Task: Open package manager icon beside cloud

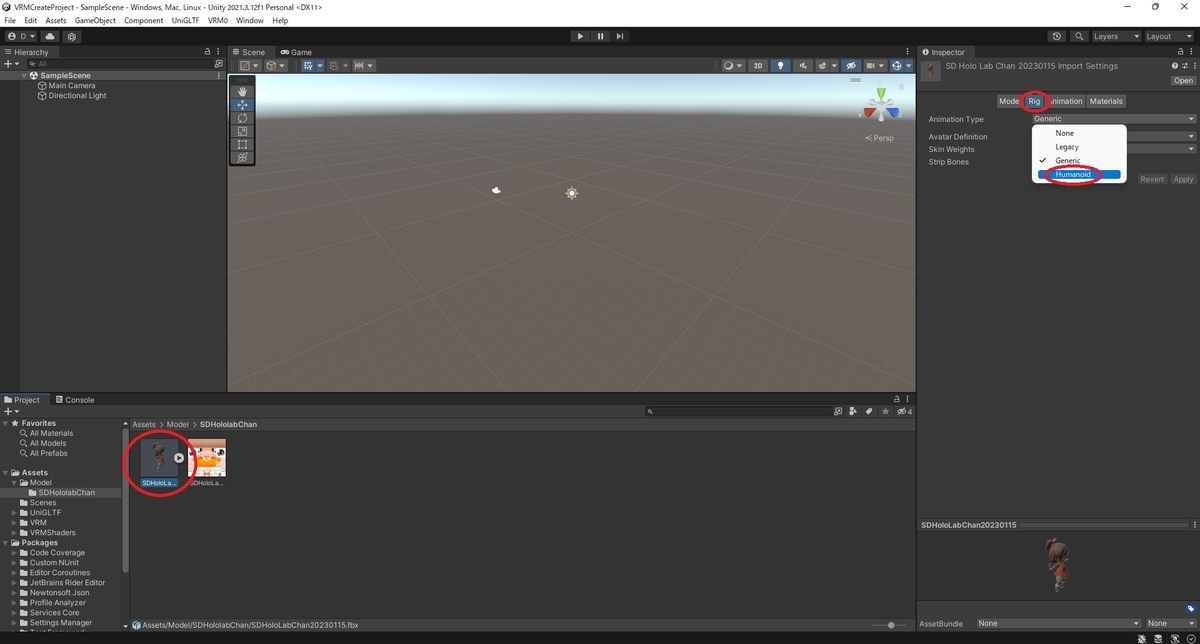Action: (x=72, y=36)
